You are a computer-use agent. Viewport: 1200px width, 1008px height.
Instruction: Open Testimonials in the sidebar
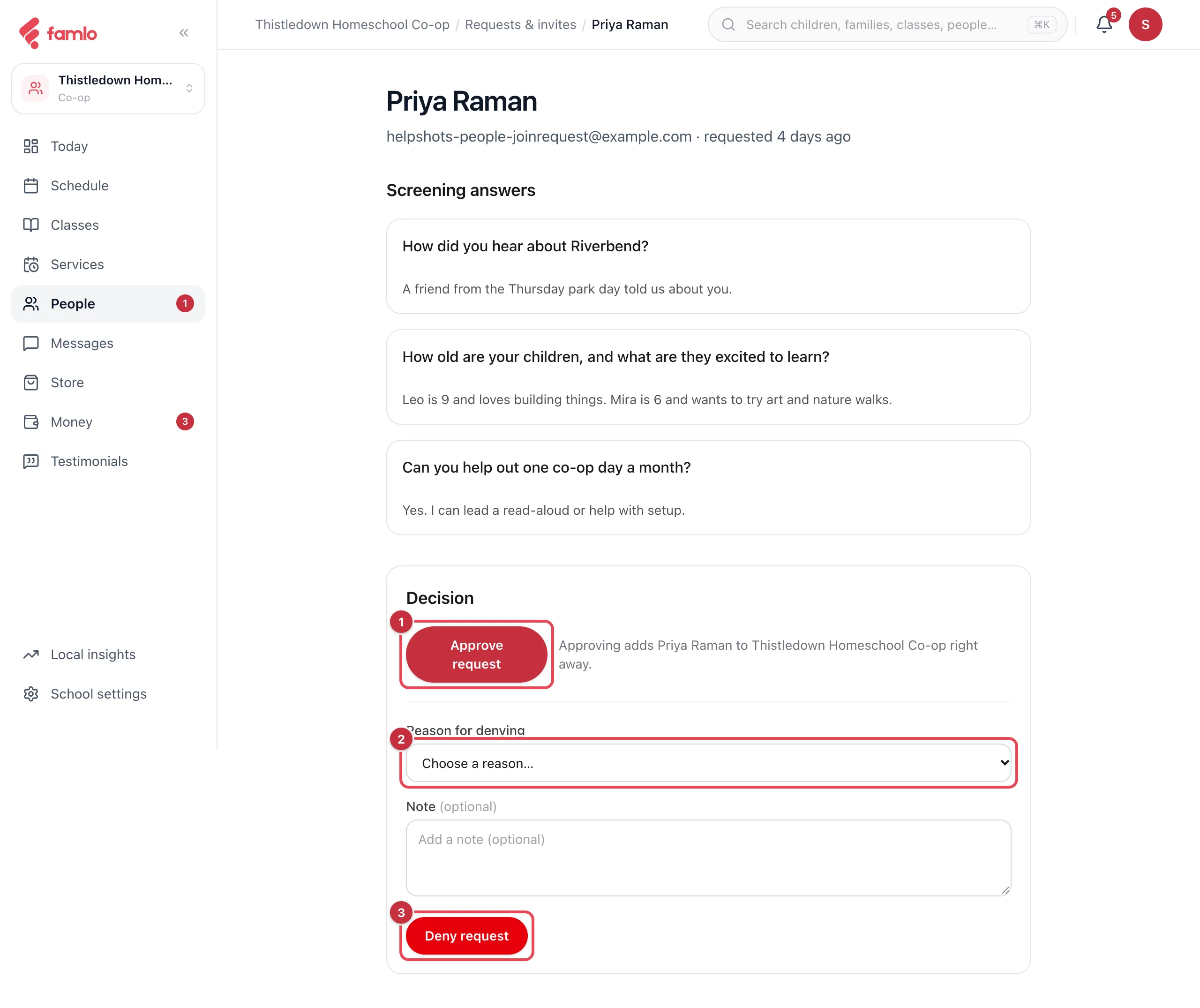click(108, 462)
